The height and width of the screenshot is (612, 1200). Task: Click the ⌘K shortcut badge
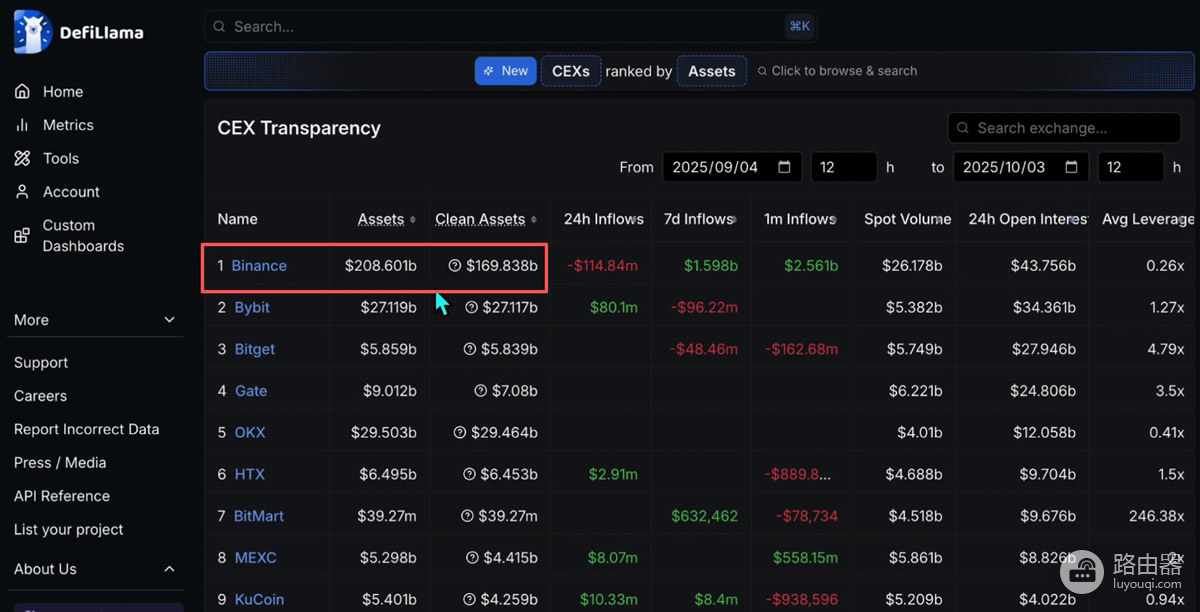[799, 27]
